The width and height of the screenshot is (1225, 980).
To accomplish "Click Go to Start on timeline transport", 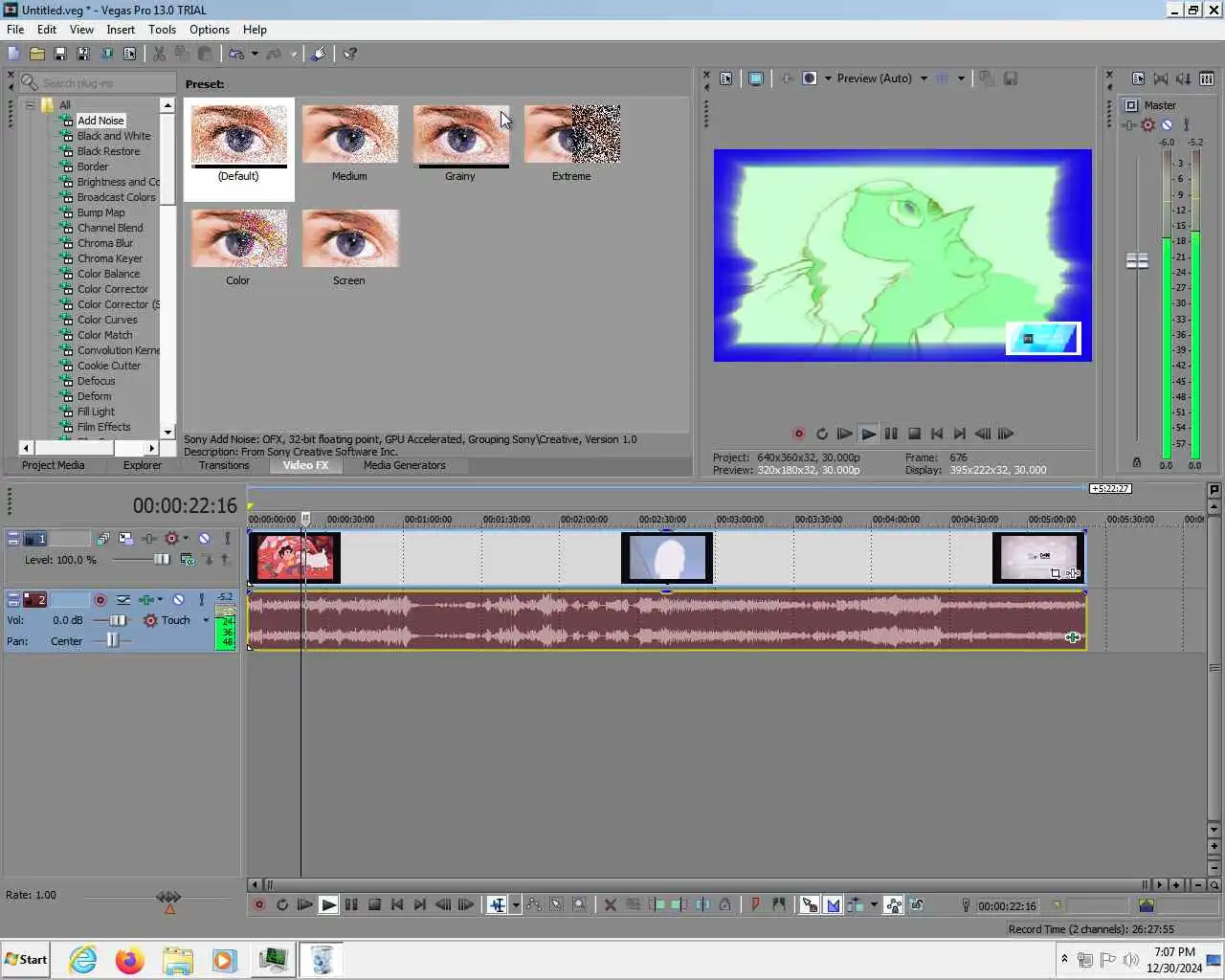I will coord(397,904).
